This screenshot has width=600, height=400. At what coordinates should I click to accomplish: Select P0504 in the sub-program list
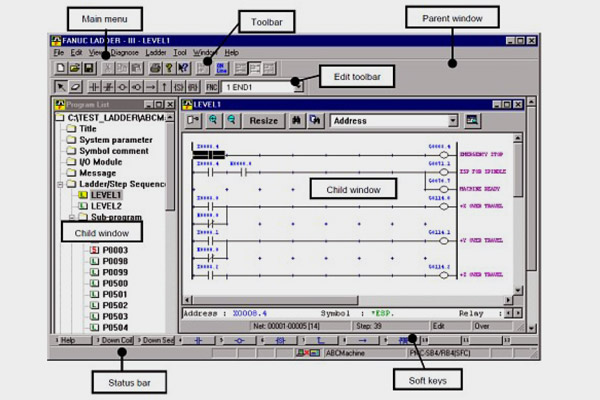(x=115, y=328)
